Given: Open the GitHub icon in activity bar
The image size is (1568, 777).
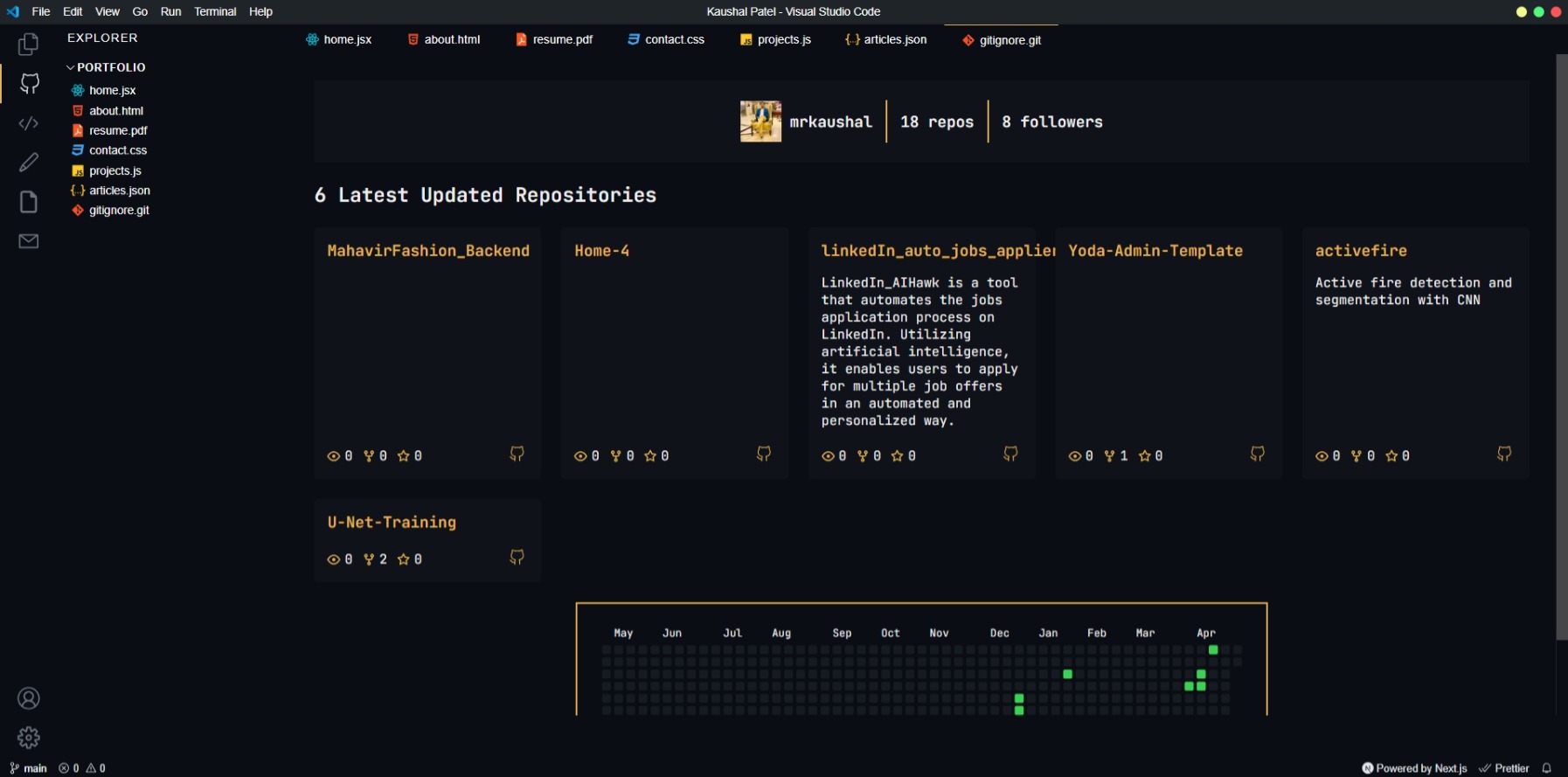Looking at the screenshot, I should point(29,84).
